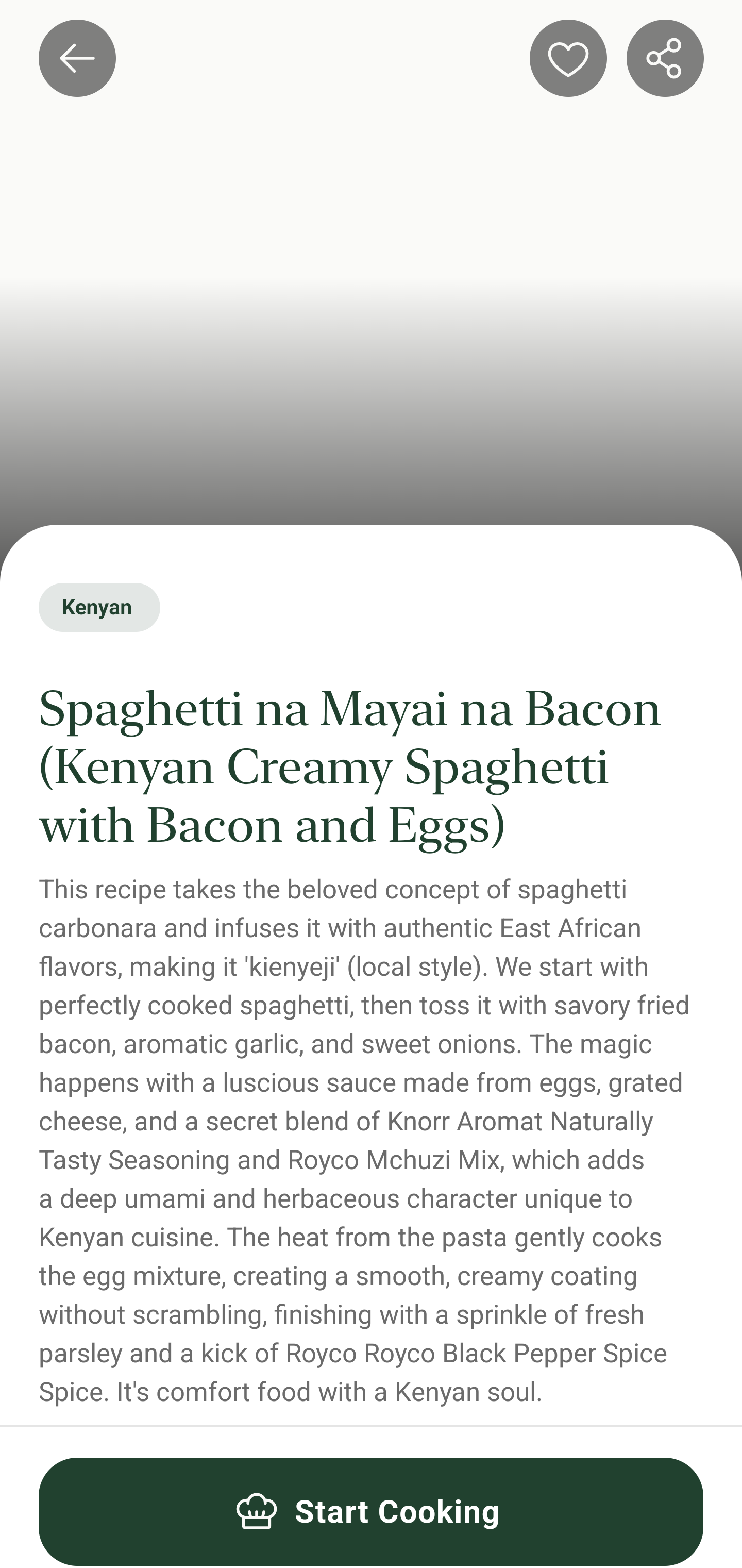Click "(Kenyan Creamy Spaghetti" title line
The height and width of the screenshot is (1568, 742).
pos(323,768)
